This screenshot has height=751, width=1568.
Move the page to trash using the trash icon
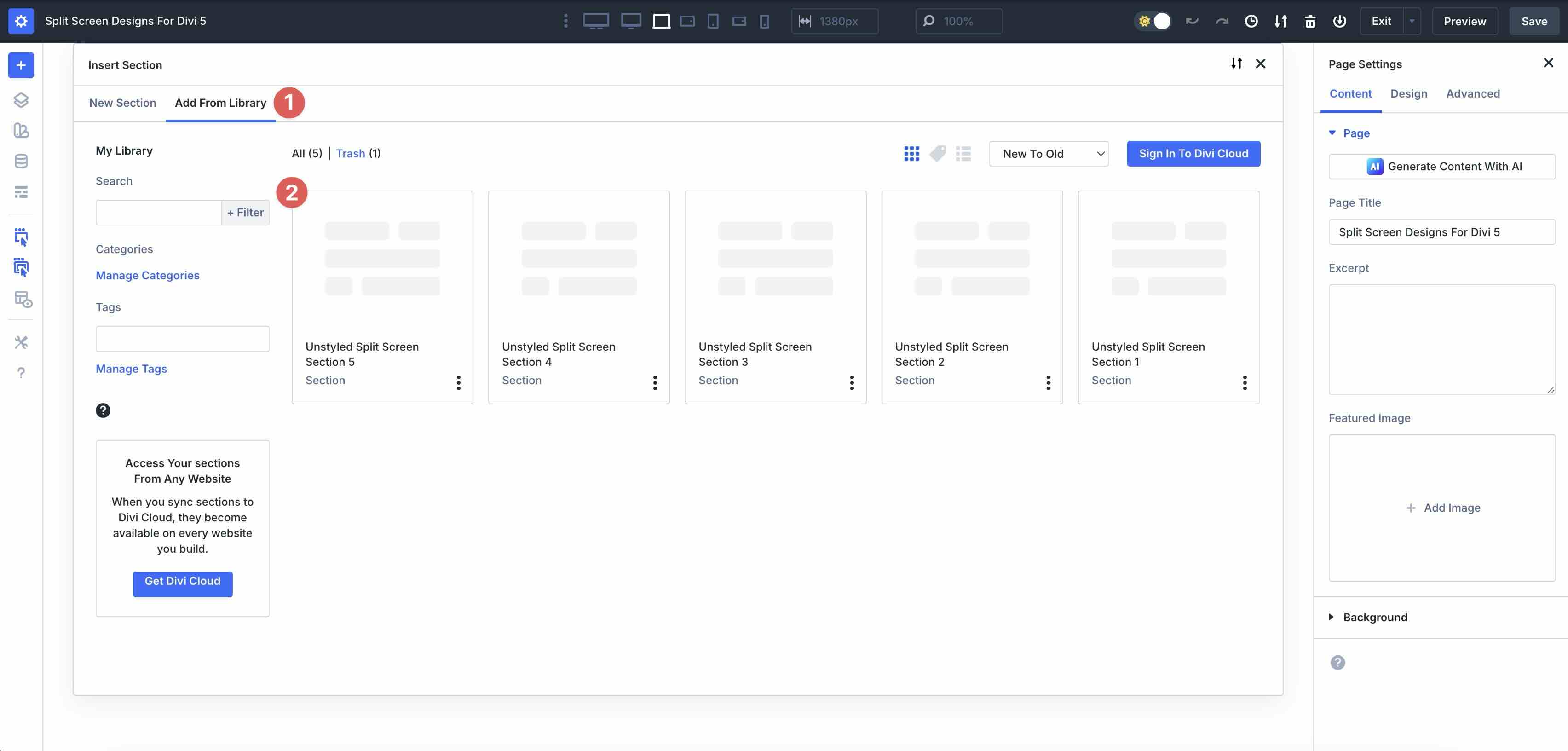click(x=1310, y=21)
